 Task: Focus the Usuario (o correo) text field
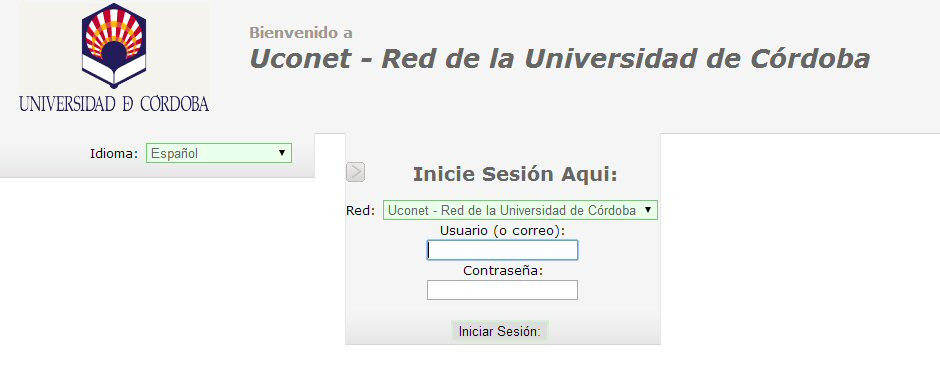click(502, 251)
